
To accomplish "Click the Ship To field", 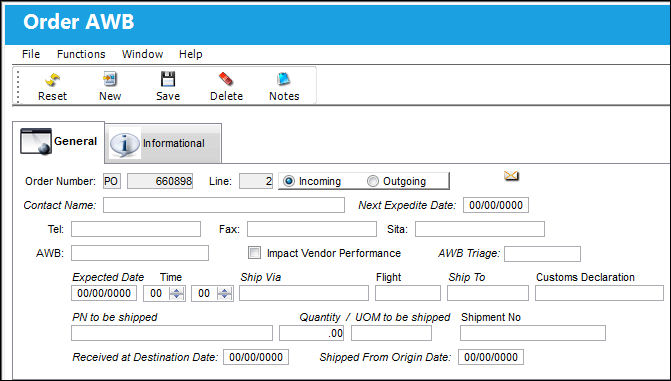I will (488, 293).
